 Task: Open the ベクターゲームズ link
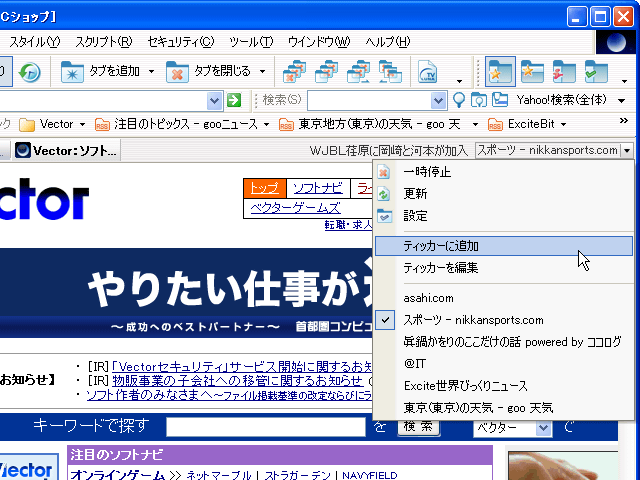coord(295,208)
